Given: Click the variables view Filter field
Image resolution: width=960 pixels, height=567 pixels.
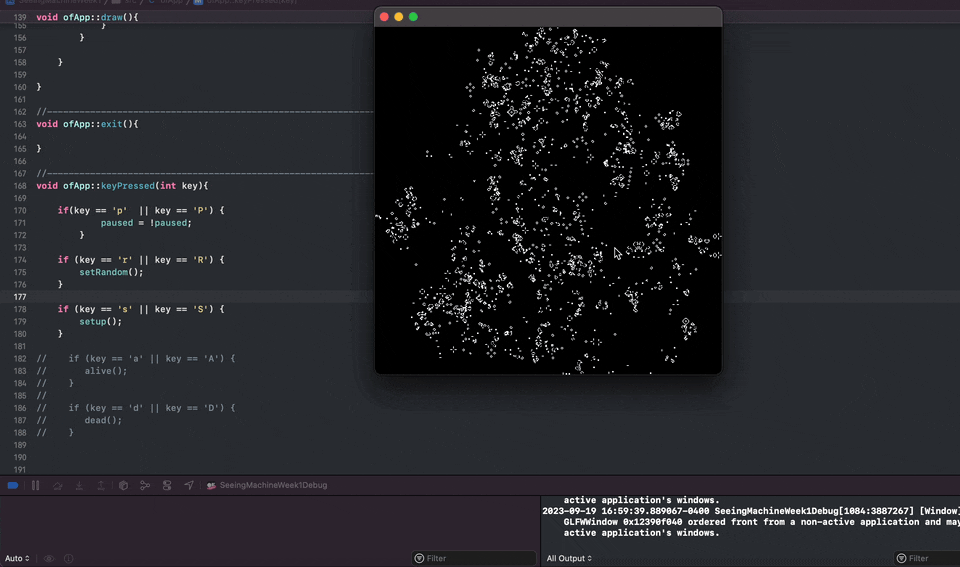Looking at the screenshot, I should coord(470,558).
